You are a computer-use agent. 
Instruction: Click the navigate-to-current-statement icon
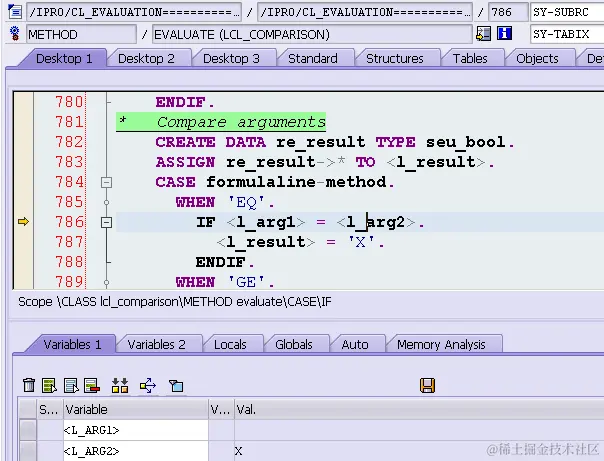pos(483,34)
